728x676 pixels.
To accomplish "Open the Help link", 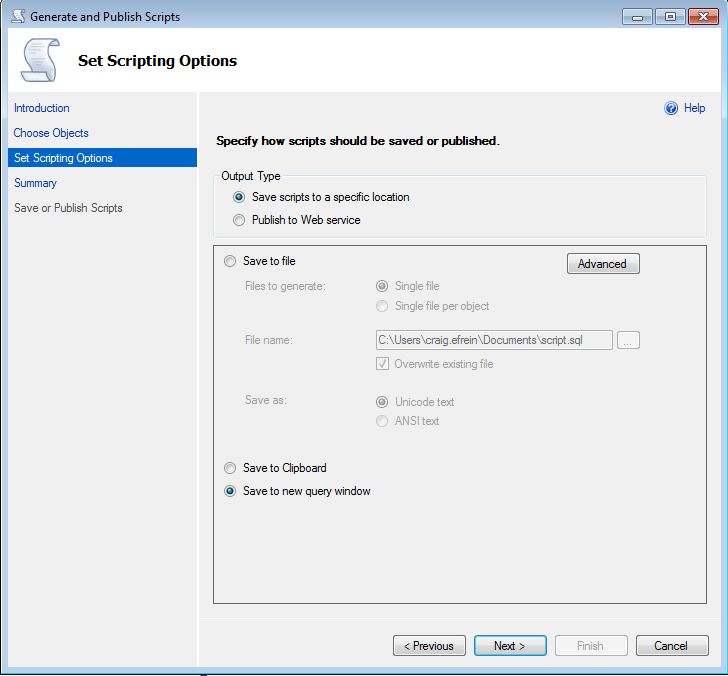I will [x=694, y=108].
